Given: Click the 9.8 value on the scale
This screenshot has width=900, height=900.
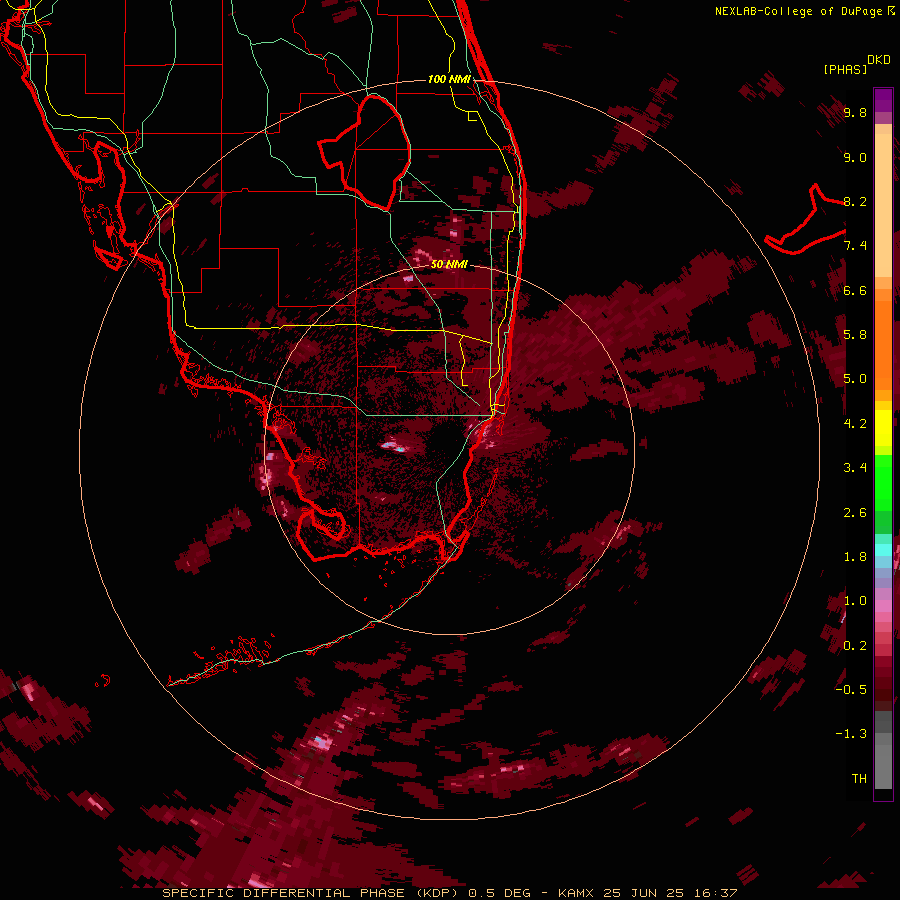Looking at the screenshot, I should (x=855, y=112).
